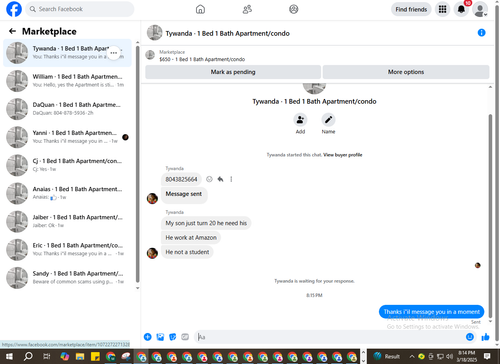Choose a GIF icon
This screenshot has width=500, height=364.
[x=185, y=337]
